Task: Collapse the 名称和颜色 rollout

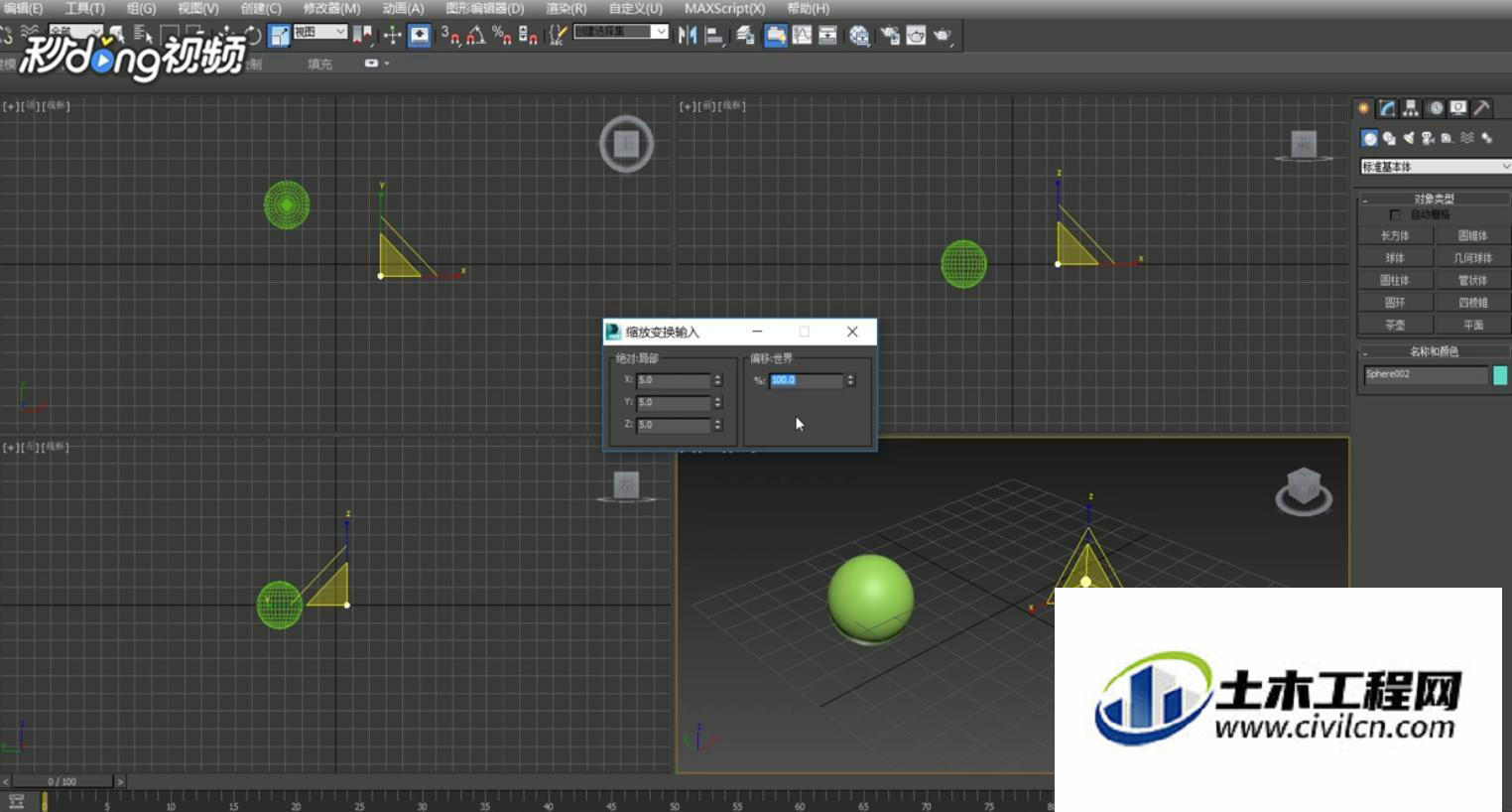Action: point(1434,351)
